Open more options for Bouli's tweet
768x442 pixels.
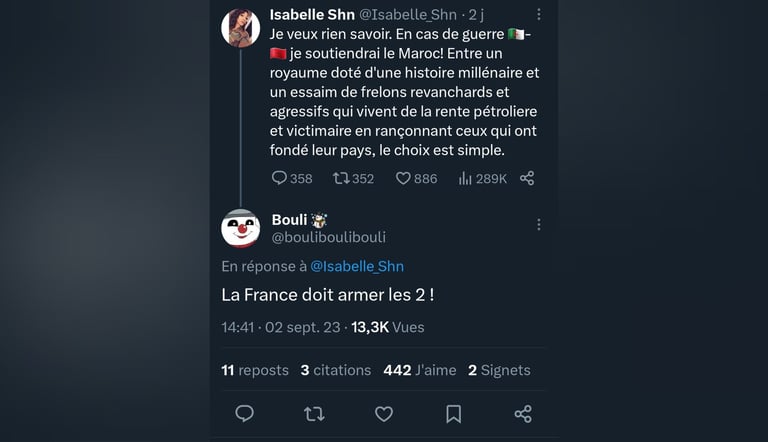point(539,225)
